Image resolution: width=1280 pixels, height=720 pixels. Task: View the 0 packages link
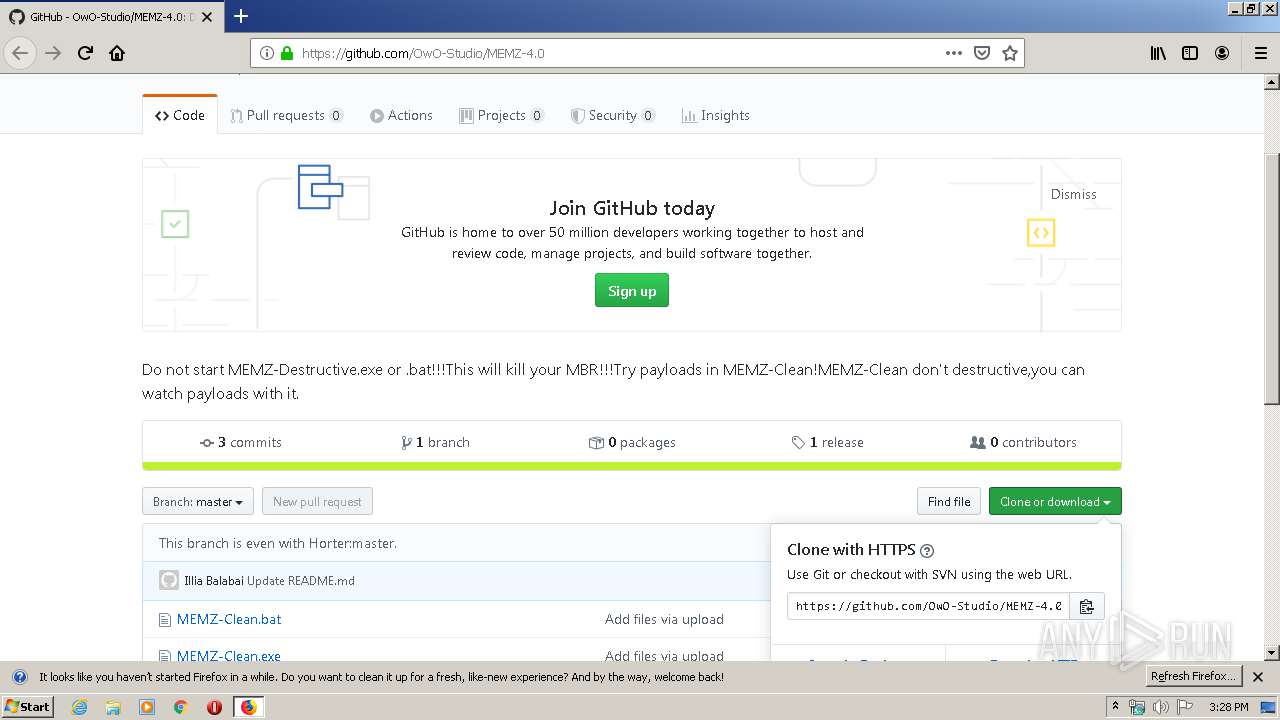pyautogui.click(x=632, y=442)
